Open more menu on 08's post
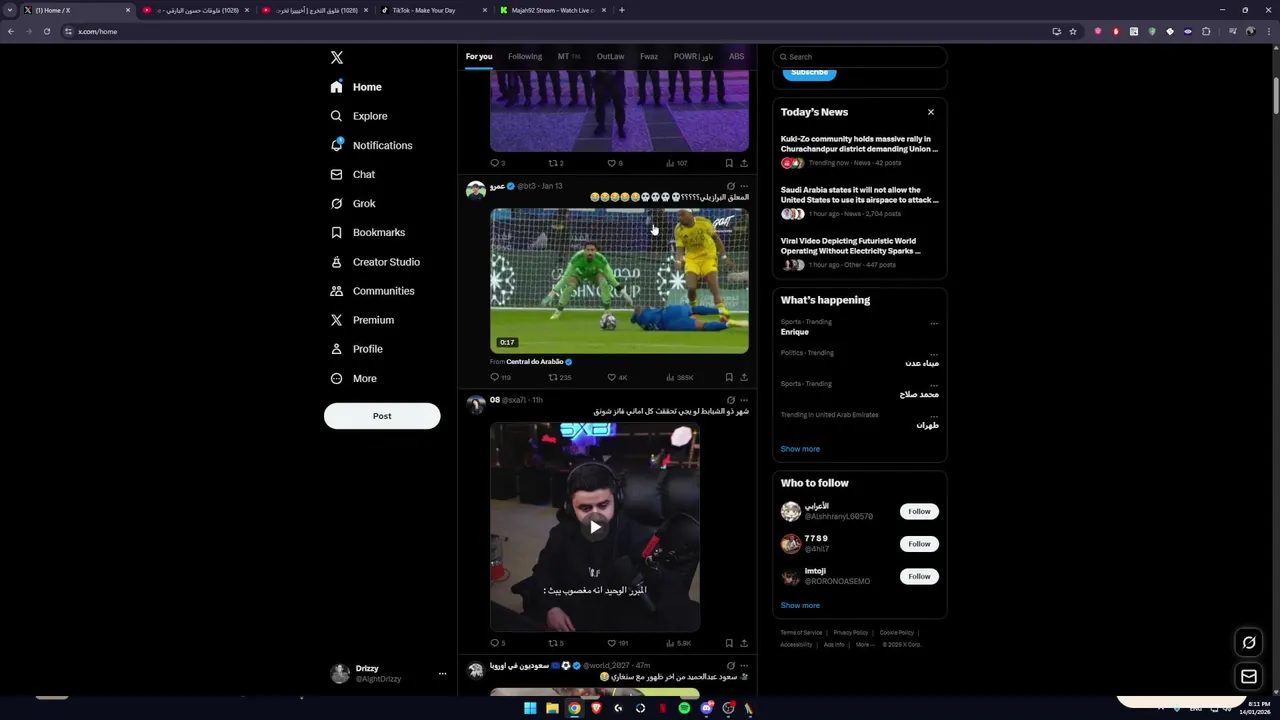The width and height of the screenshot is (1280, 720). click(744, 400)
